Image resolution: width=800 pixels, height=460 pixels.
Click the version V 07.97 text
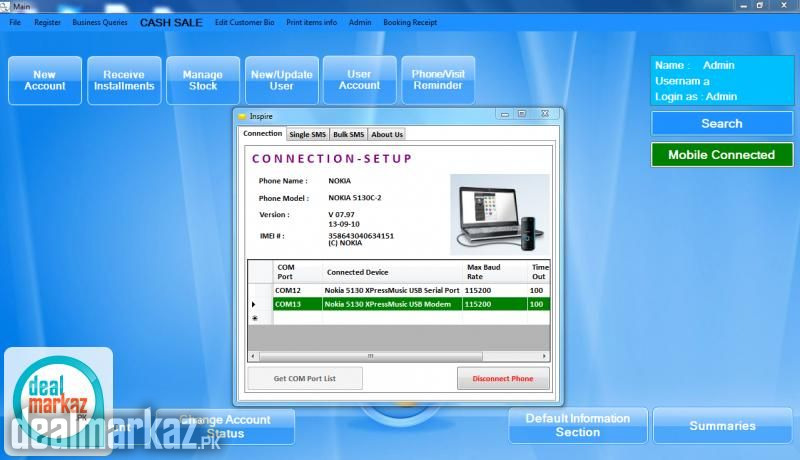point(341,215)
